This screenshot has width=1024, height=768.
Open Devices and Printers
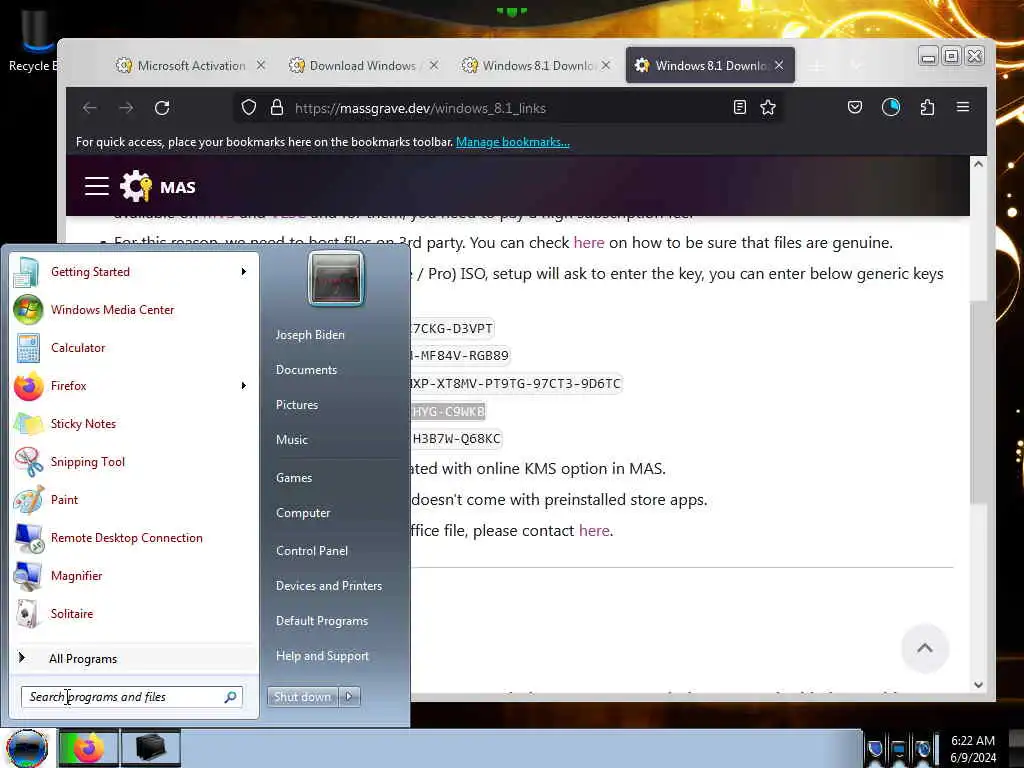(328, 586)
